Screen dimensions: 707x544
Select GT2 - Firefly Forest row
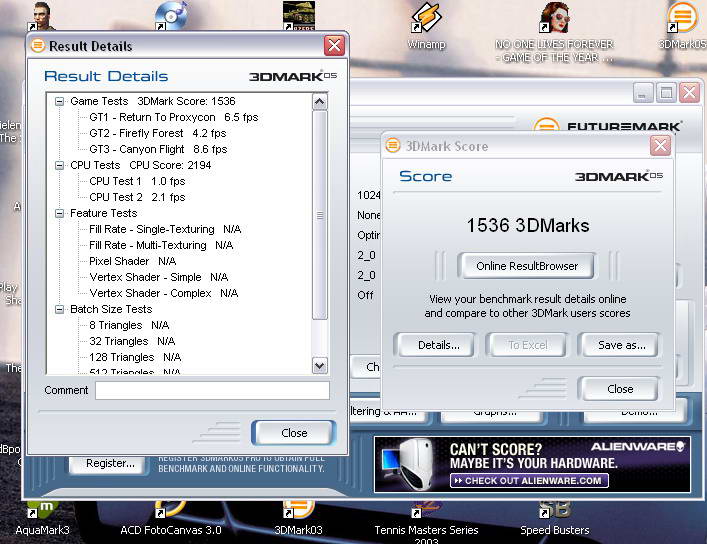(x=157, y=134)
